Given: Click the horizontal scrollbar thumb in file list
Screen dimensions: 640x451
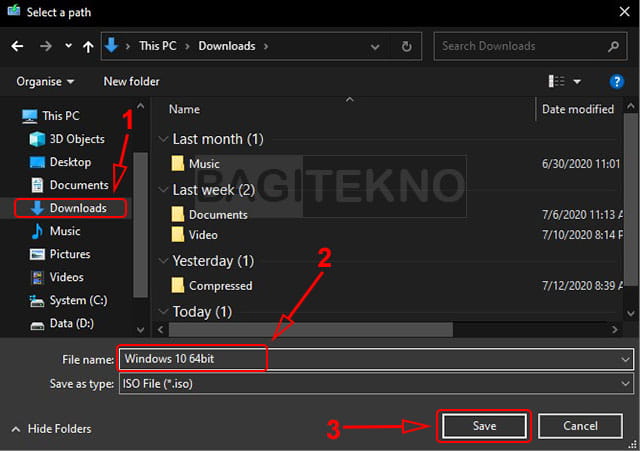Looking at the screenshot, I should pyautogui.click(x=311, y=330).
